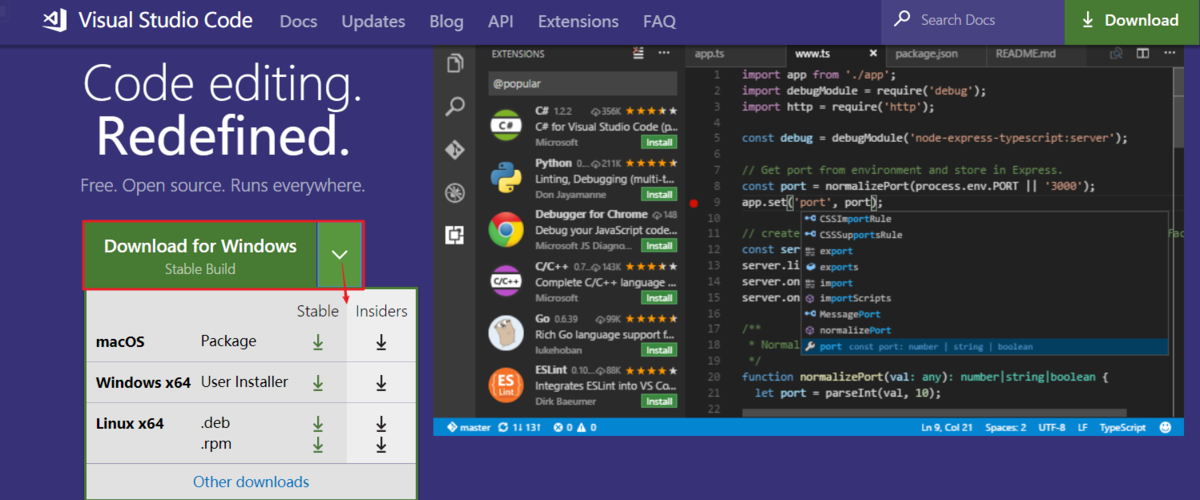Download Linux .deb Insiders build
Image resolution: width=1200 pixels, height=500 pixels.
[381, 424]
